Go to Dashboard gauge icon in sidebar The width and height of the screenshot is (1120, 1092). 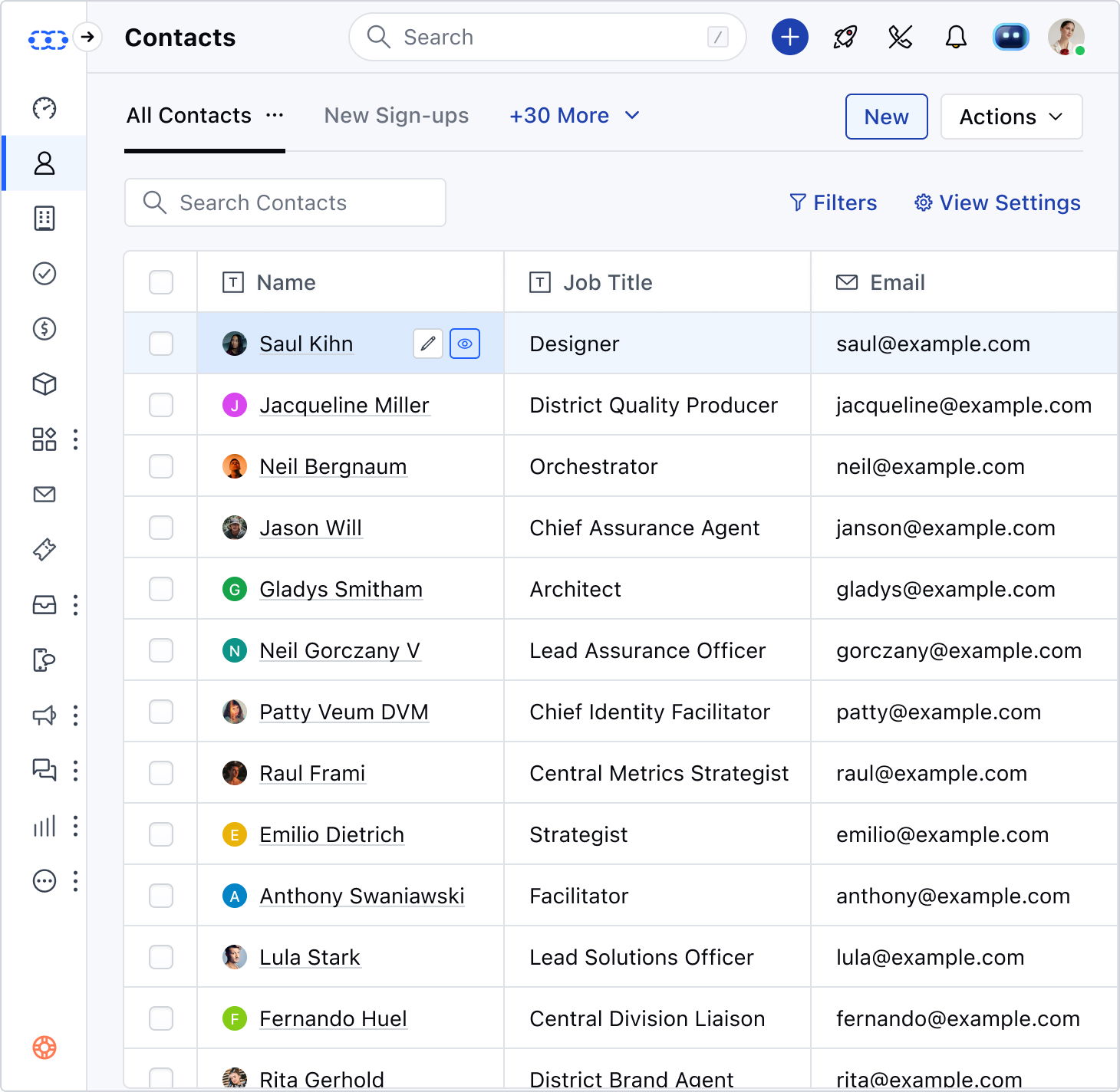tap(44, 108)
